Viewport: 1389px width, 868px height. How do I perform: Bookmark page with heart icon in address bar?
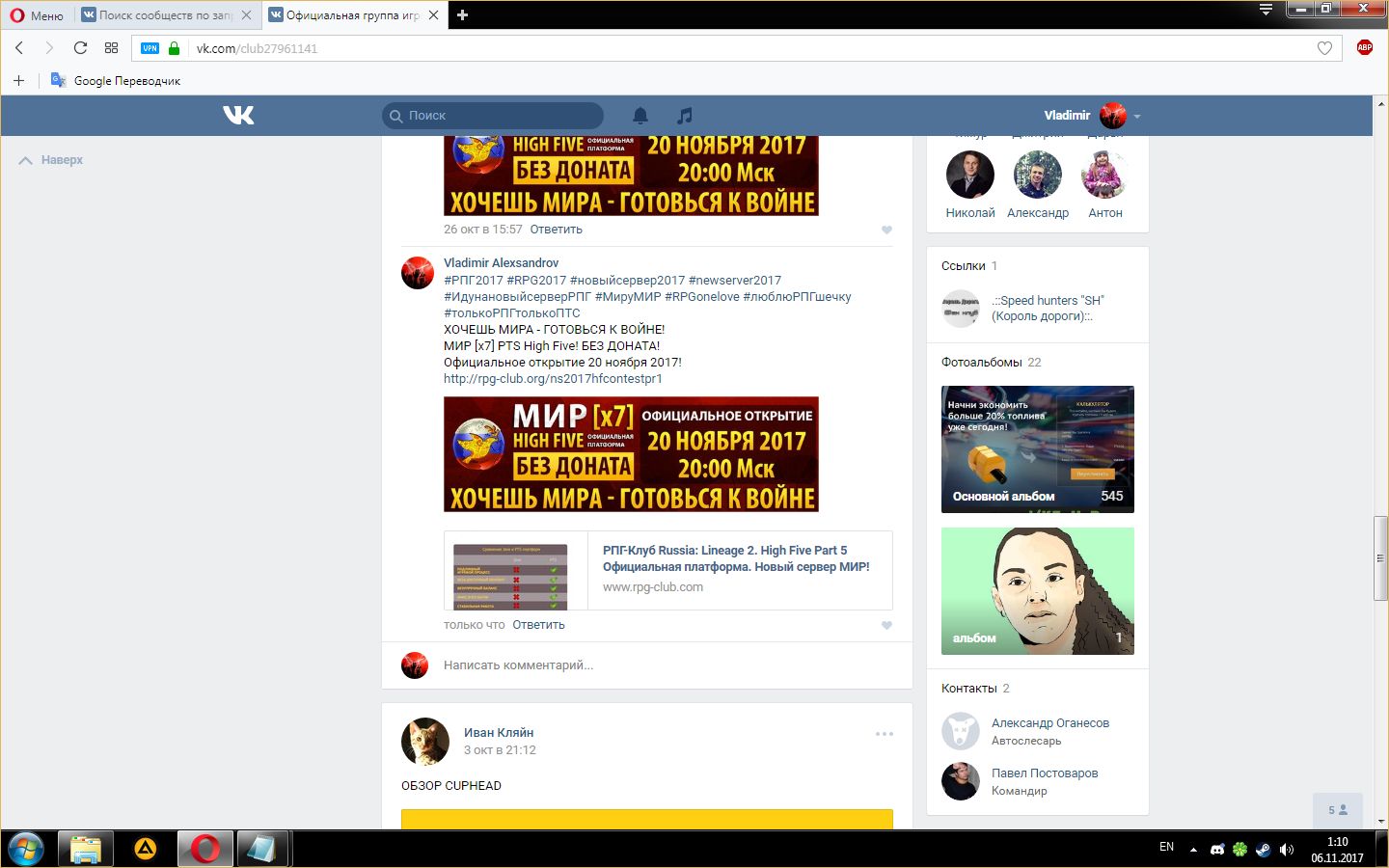1324,48
